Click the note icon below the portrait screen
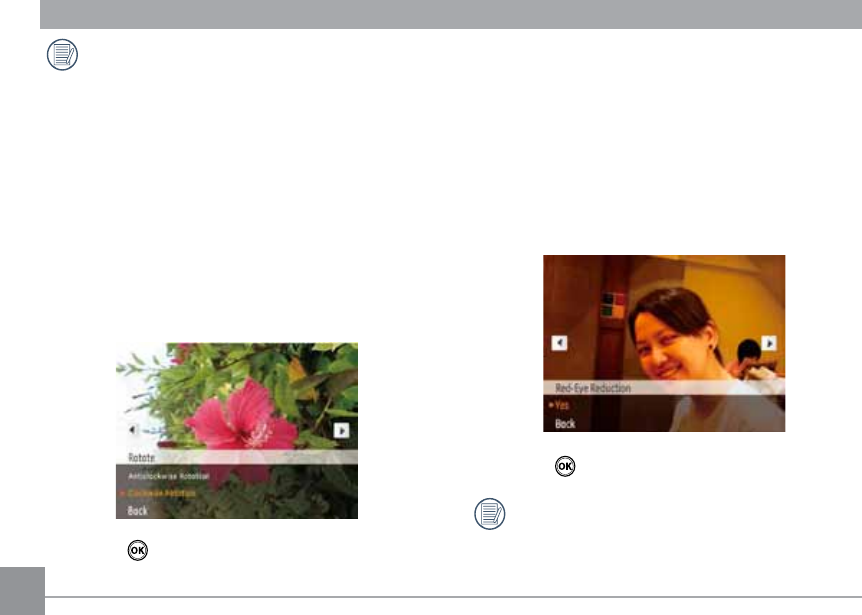 tap(489, 514)
